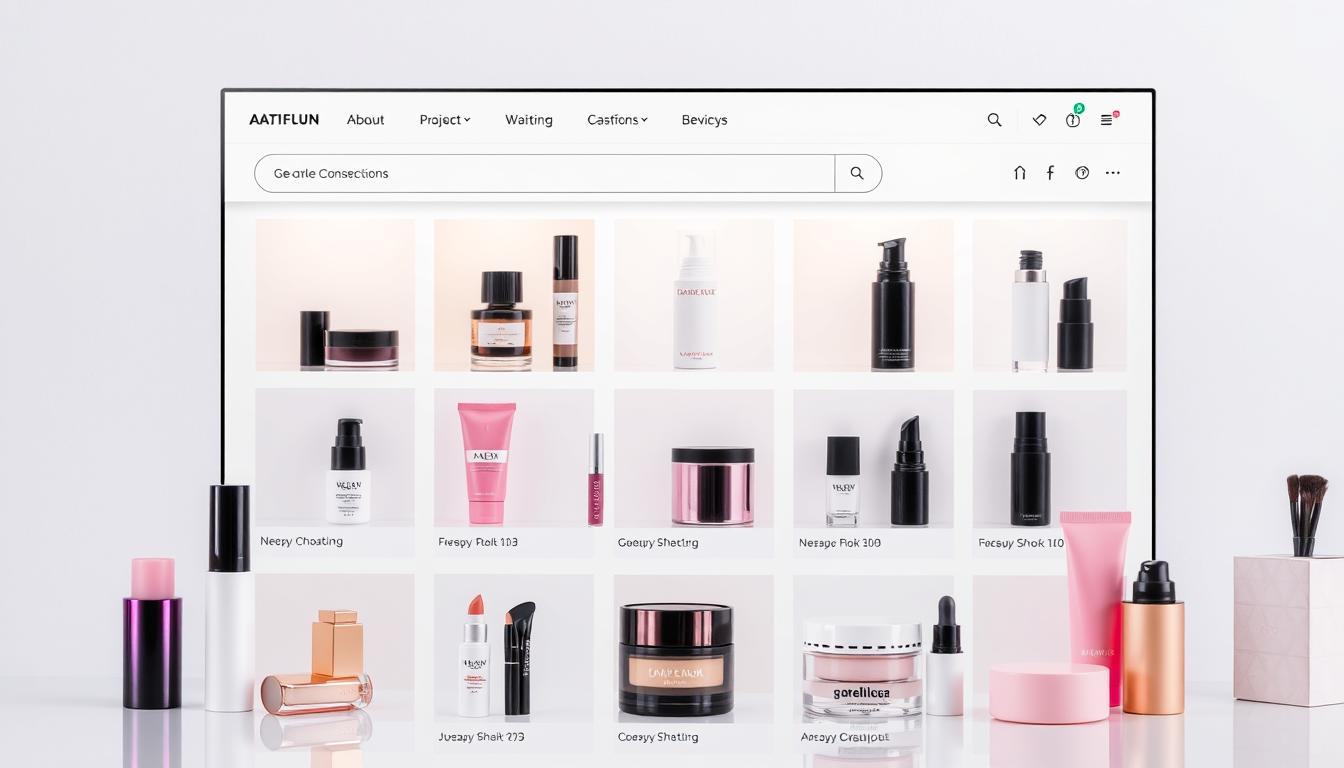Click the Aecyy Craupot label

(844, 737)
